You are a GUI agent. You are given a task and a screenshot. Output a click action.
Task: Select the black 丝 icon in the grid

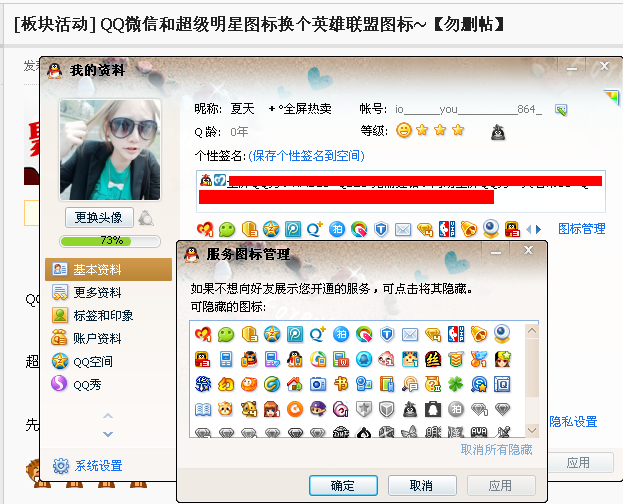click(433, 359)
